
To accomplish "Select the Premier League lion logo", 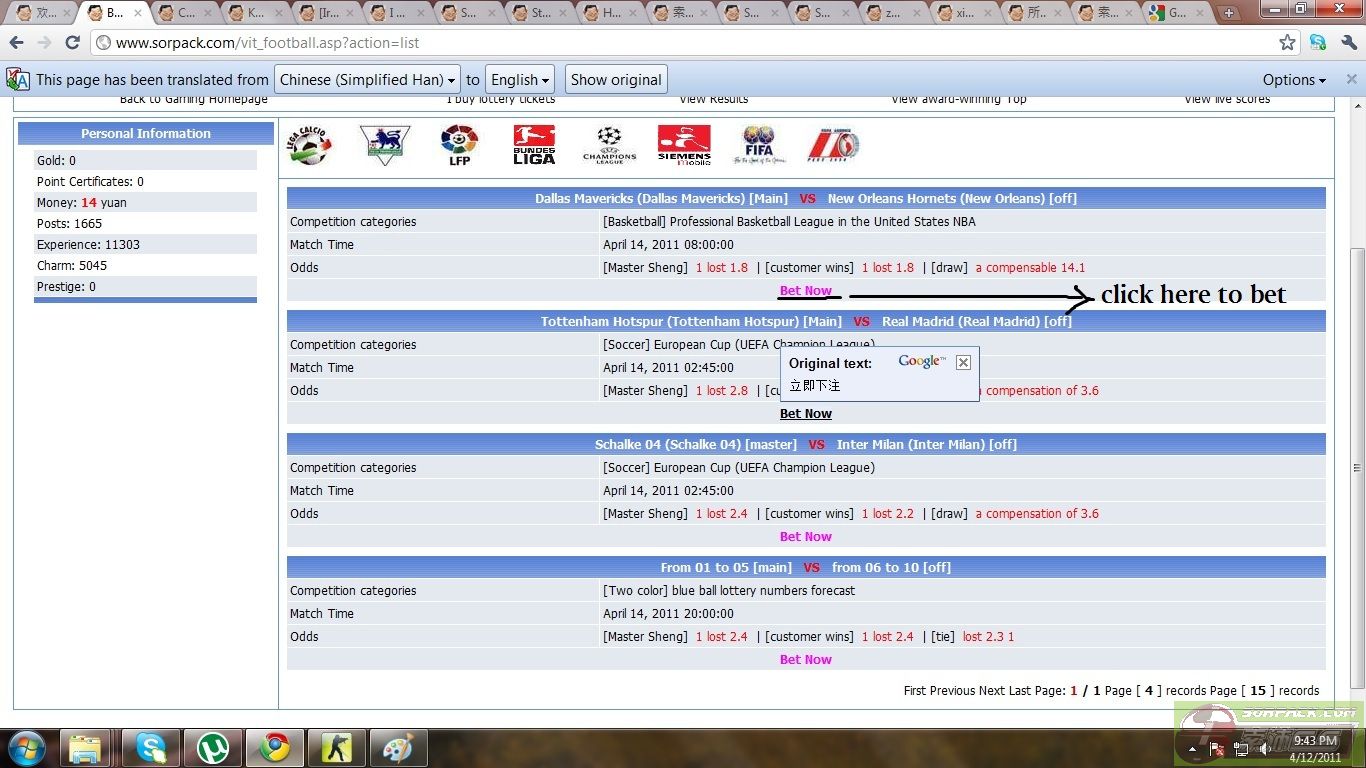I will [x=384, y=145].
